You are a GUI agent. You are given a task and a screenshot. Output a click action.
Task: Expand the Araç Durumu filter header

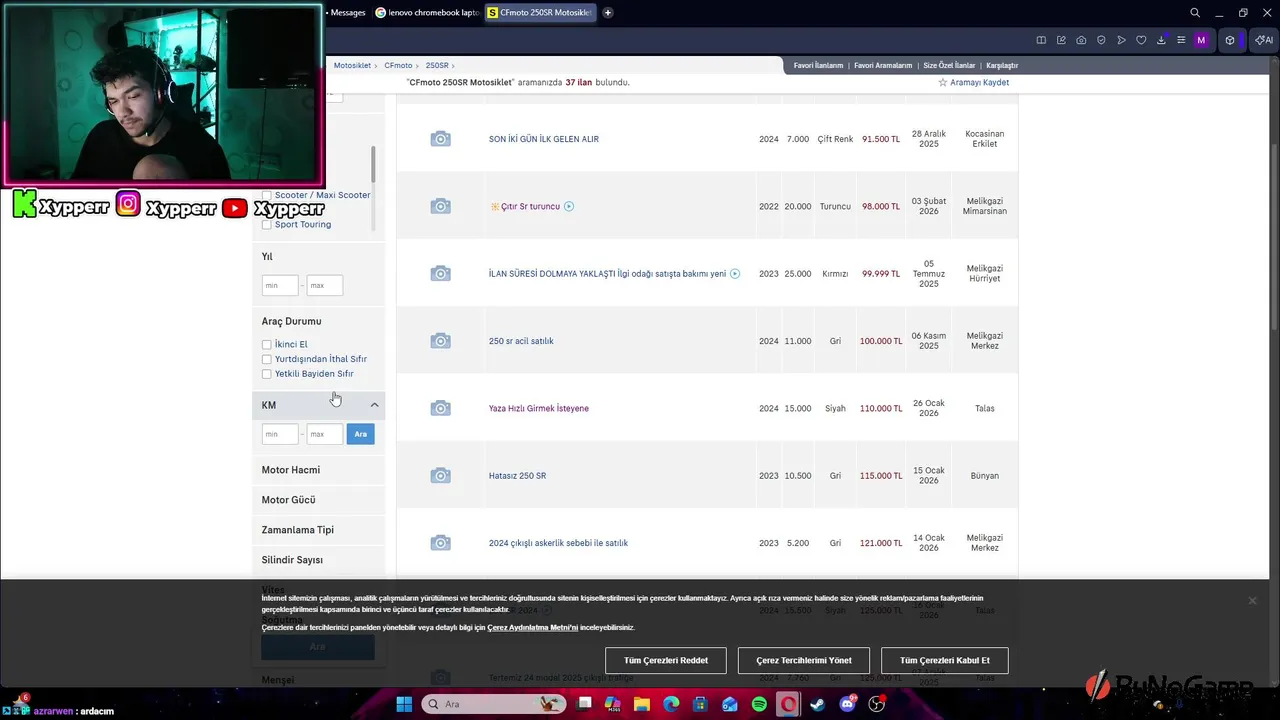tap(319, 322)
